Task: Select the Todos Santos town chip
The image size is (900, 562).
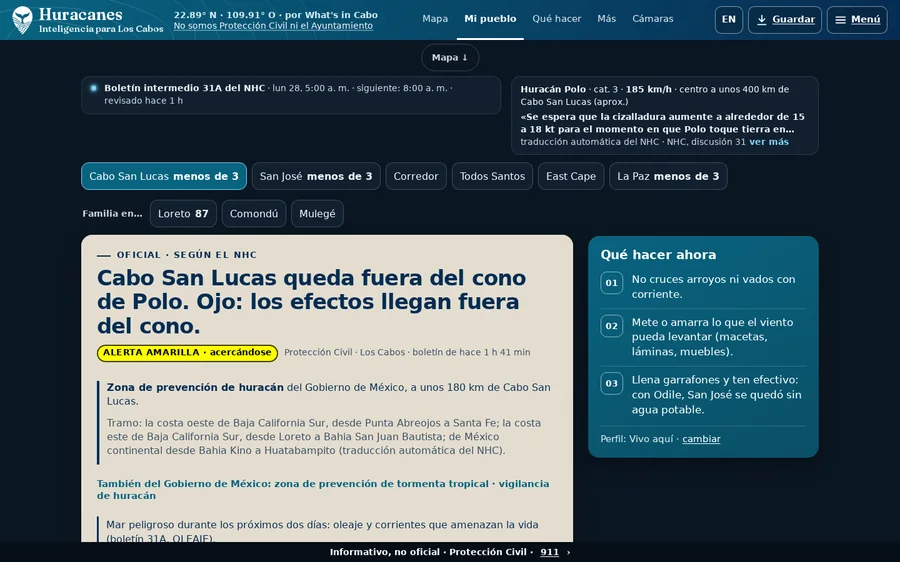Action: (x=492, y=176)
